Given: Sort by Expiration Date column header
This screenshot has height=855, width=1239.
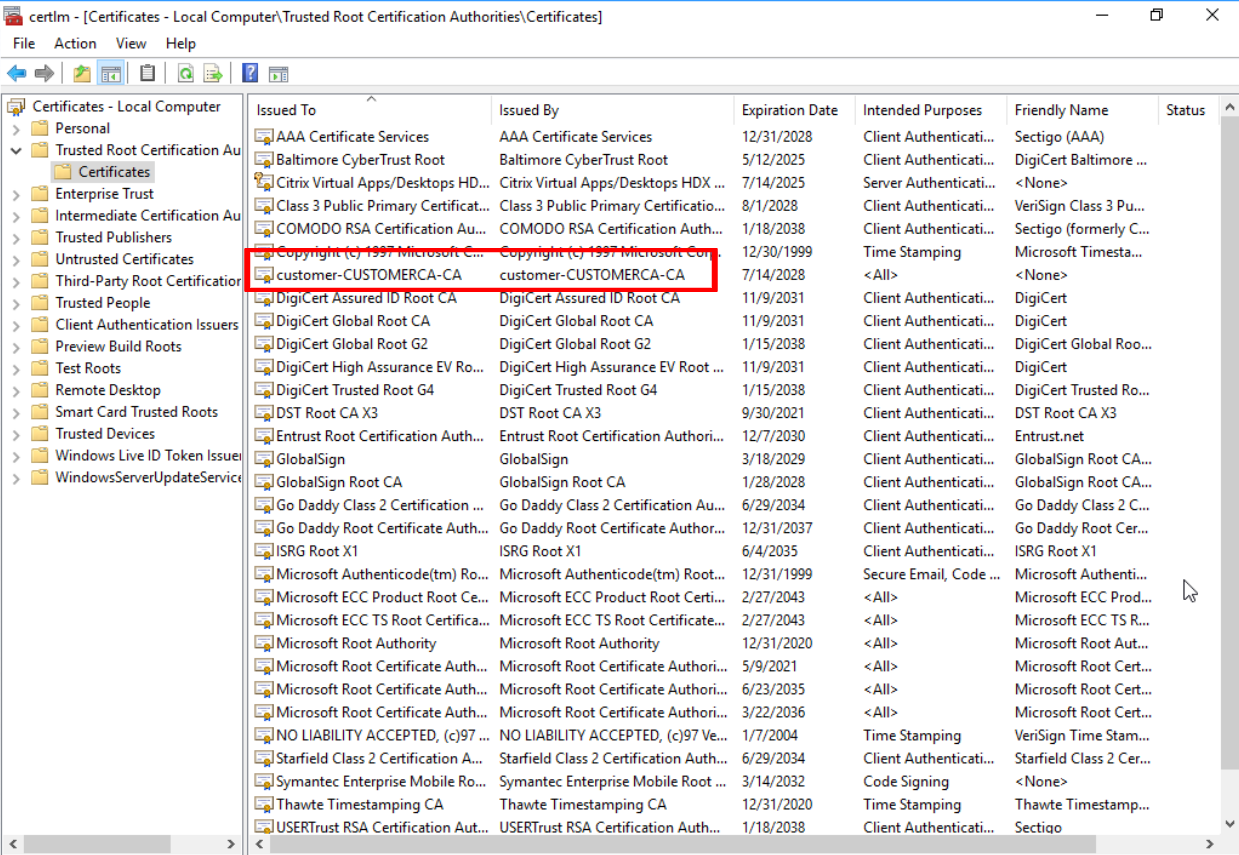Looking at the screenshot, I should [789, 110].
